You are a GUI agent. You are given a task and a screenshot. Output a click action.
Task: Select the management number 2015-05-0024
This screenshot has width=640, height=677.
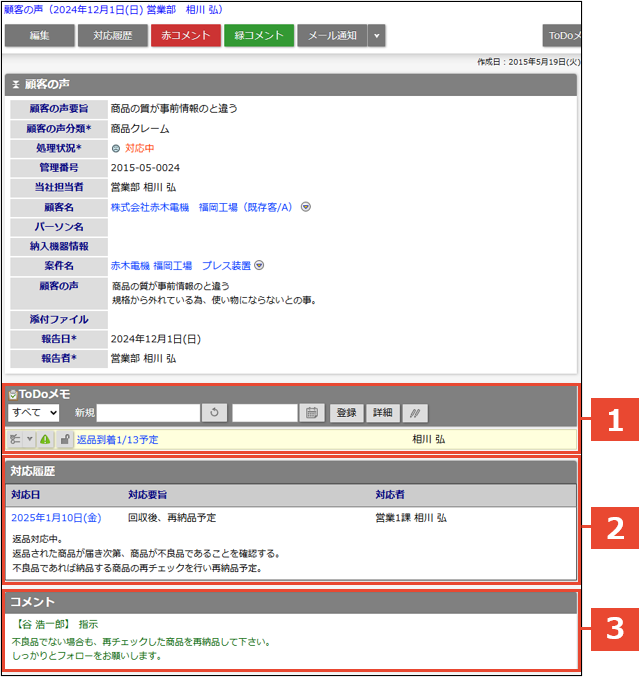pyautogui.click(x=145, y=168)
